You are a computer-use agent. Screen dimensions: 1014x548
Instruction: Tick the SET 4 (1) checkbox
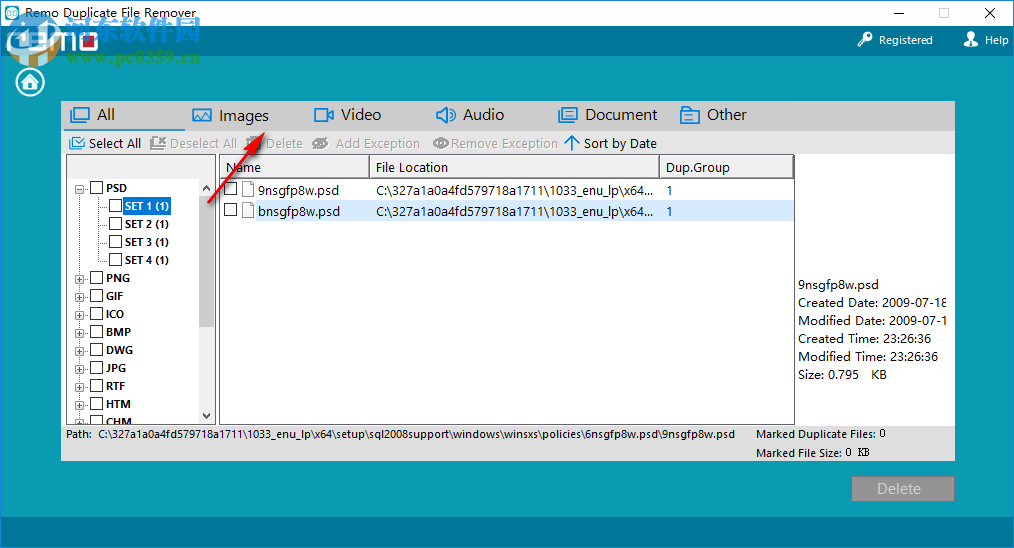(x=116, y=259)
